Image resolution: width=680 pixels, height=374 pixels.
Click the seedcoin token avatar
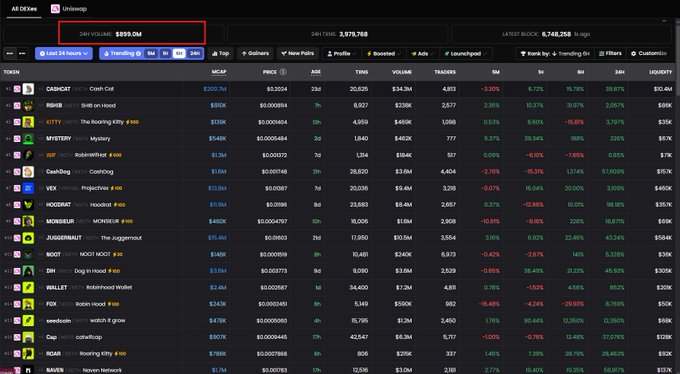pos(28,321)
